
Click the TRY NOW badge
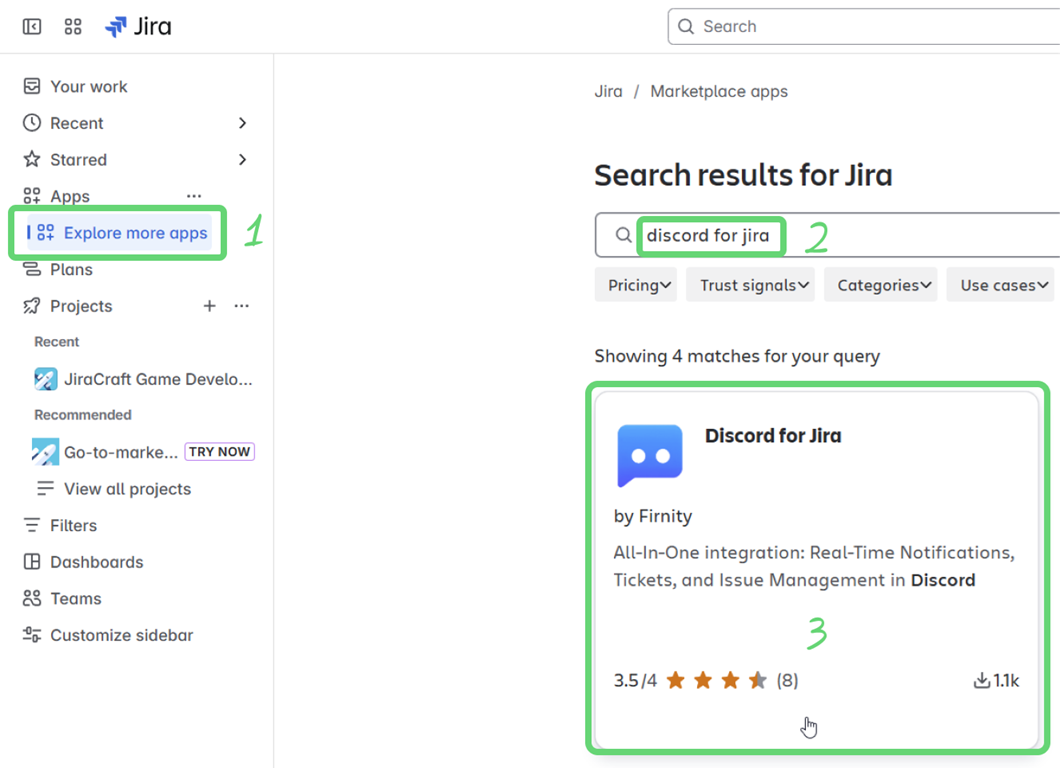pyautogui.click(x=220, y=452)
